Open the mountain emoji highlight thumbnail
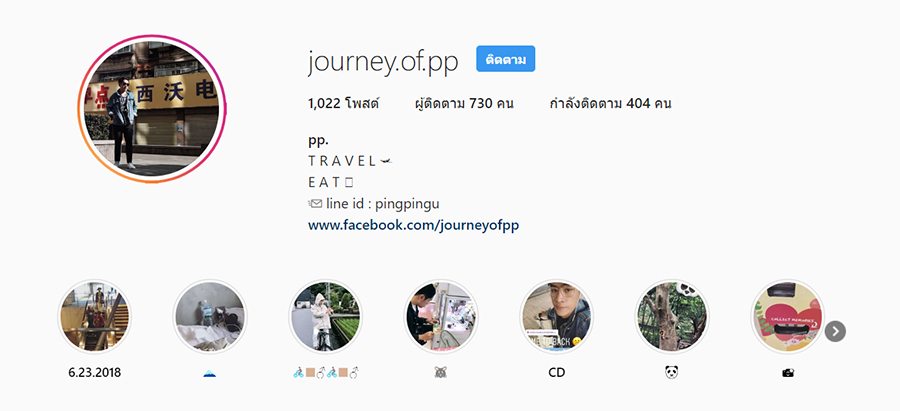Image resolution: width=900 pixels, height=411 pixels. [210, 317]
